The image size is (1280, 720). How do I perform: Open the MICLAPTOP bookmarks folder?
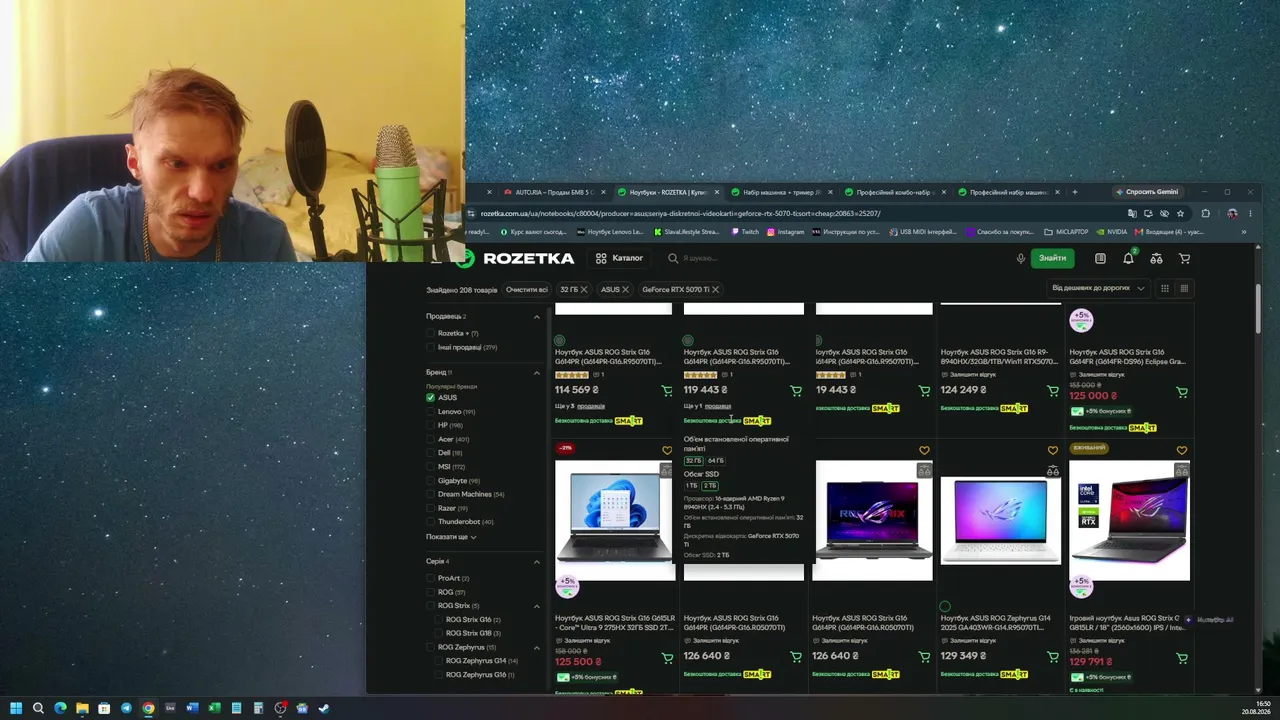pos(1066,232)
